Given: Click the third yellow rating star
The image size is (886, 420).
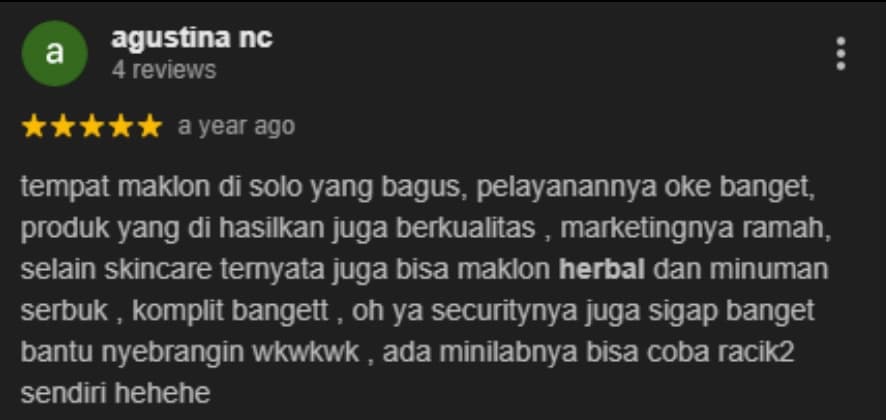Looking at the screenshot, I should (x=92, y=126).
